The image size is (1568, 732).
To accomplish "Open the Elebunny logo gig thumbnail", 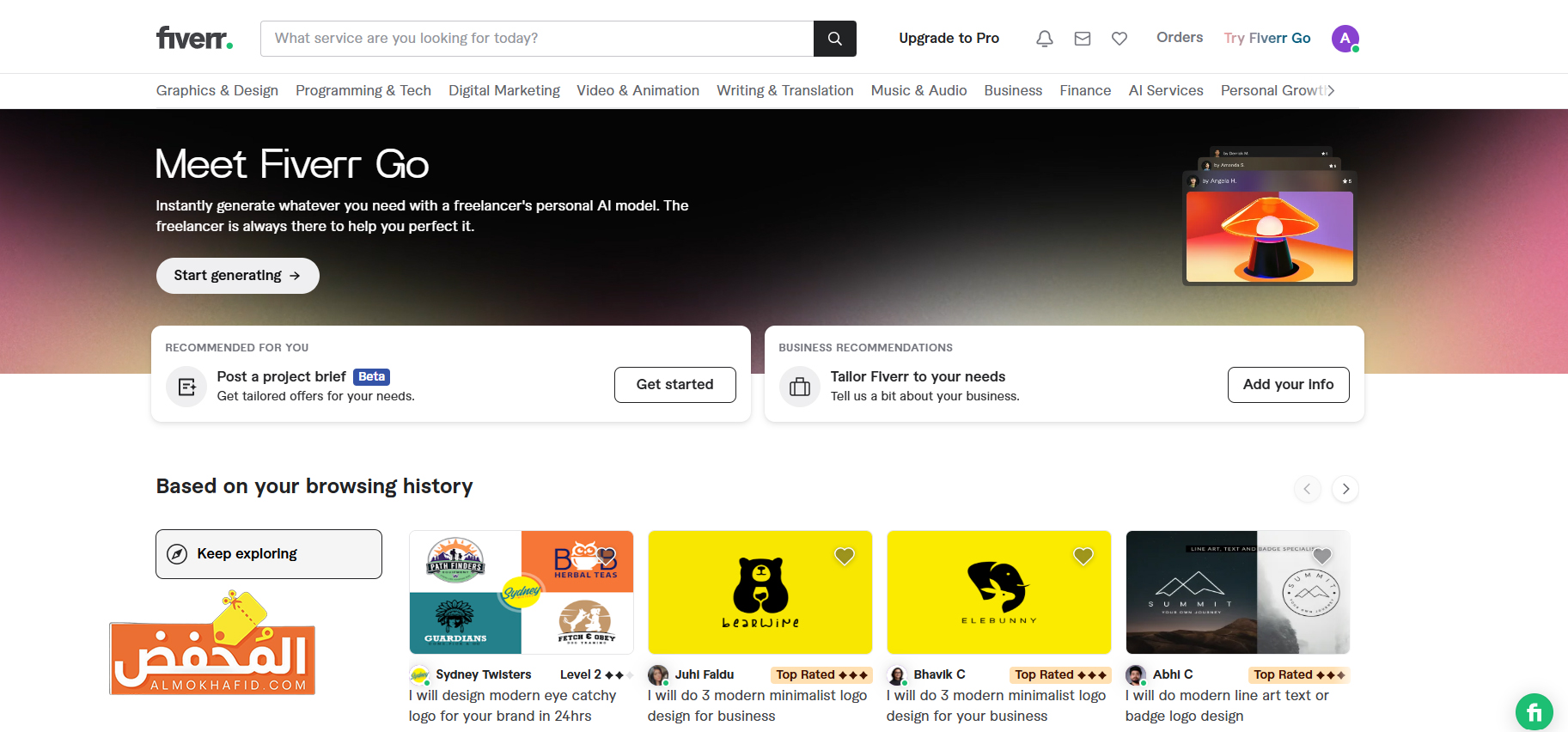I will tap(999, 592).
